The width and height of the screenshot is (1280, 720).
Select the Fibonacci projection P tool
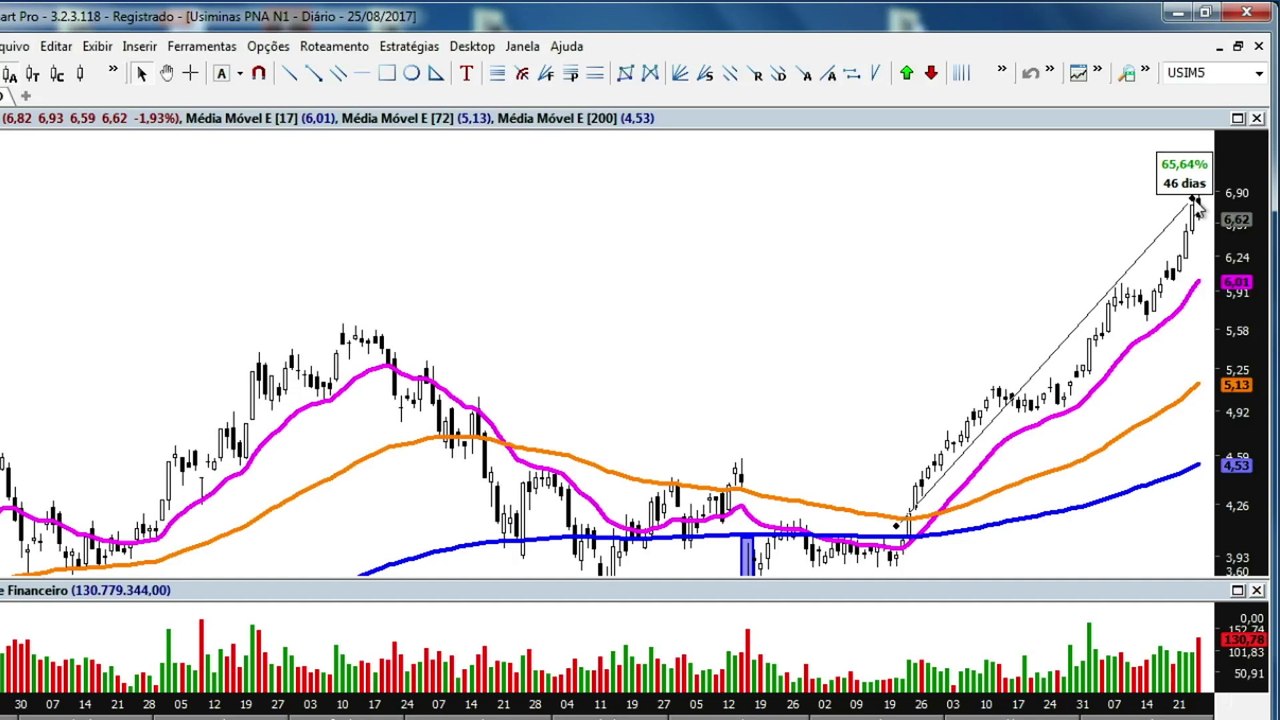(570, 73)
